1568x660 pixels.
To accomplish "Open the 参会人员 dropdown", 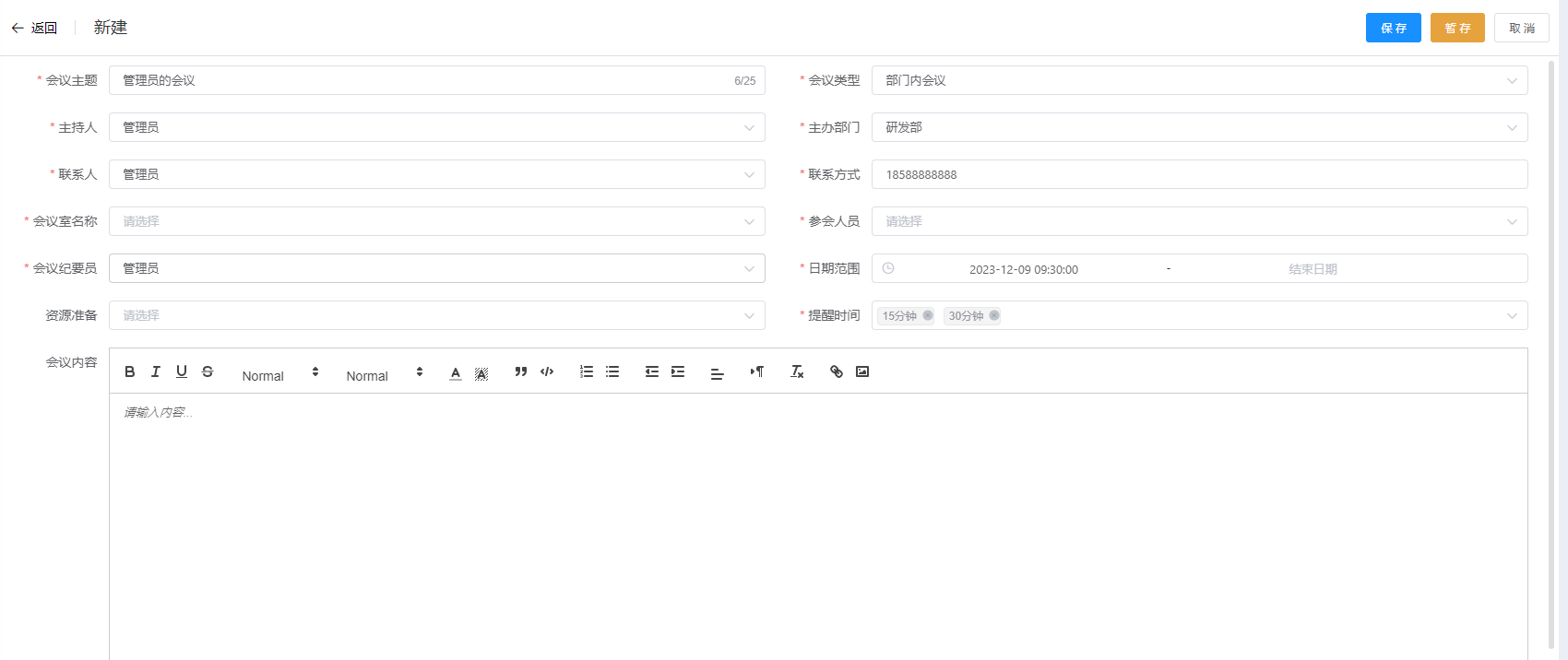I will tap(1199, 221).
